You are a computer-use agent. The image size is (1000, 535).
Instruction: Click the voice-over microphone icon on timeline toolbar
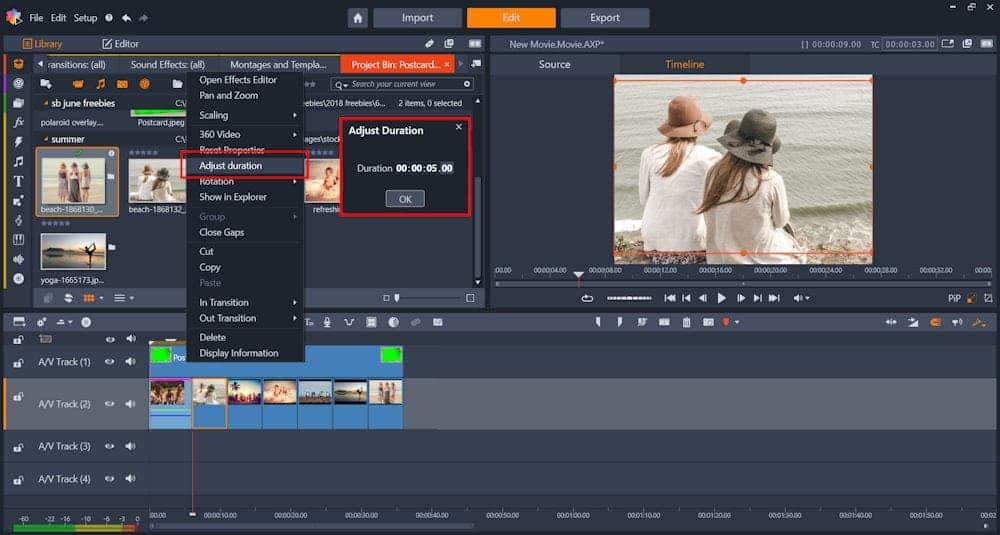tap(326, 322)
